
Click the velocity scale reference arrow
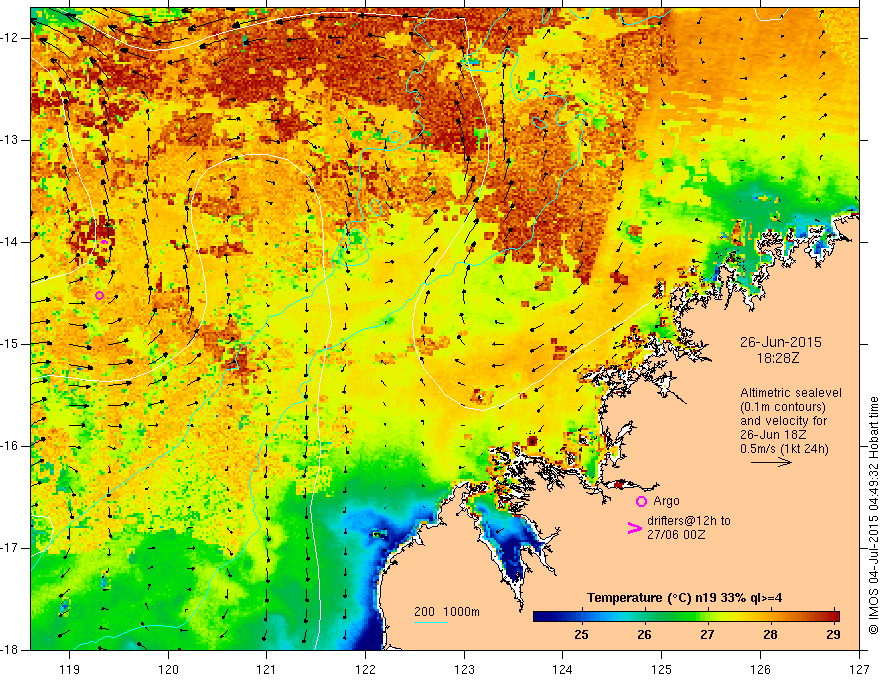(x=771, y=462)
